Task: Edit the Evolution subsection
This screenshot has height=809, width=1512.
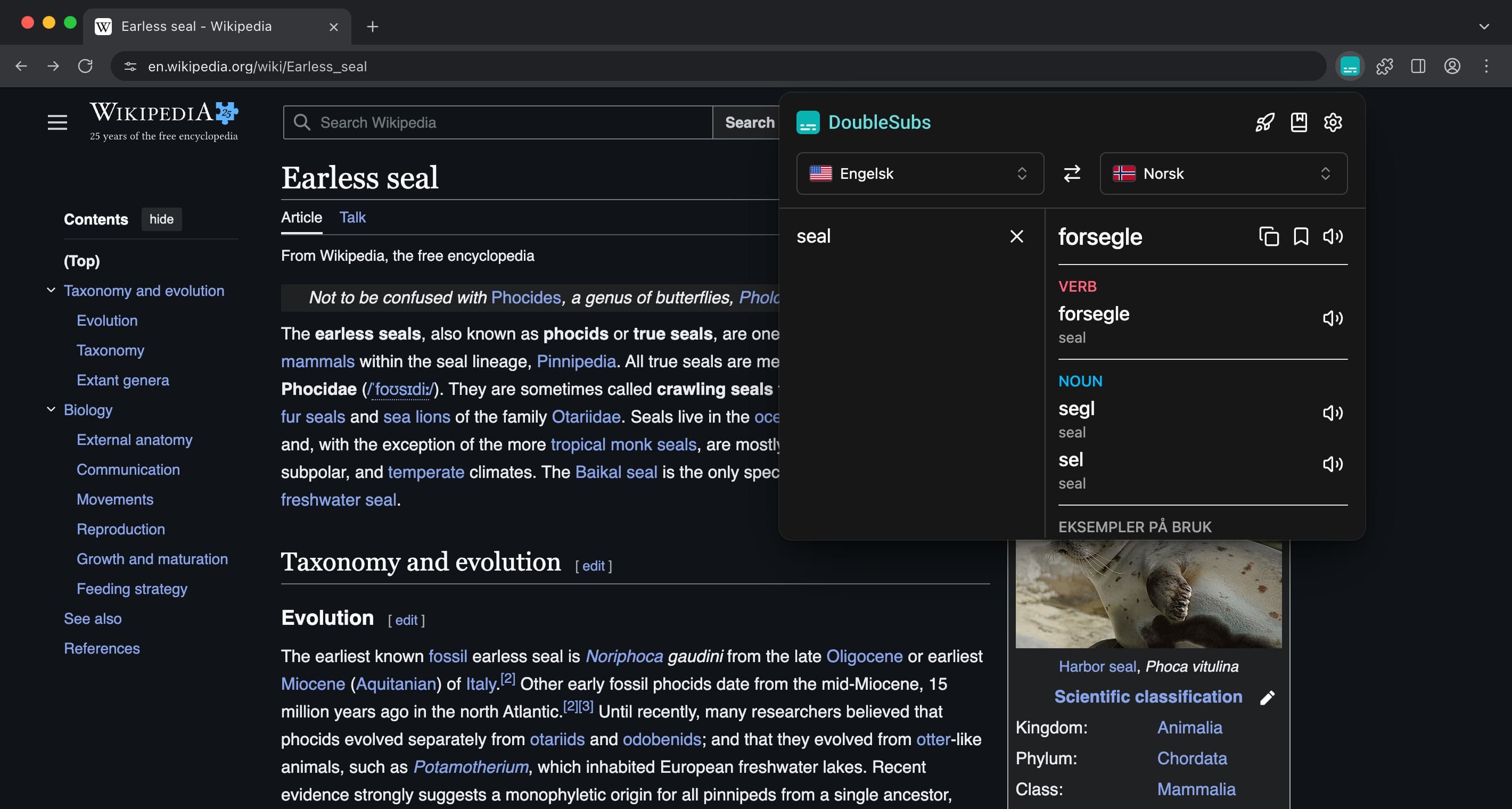Action: point(406,620)
